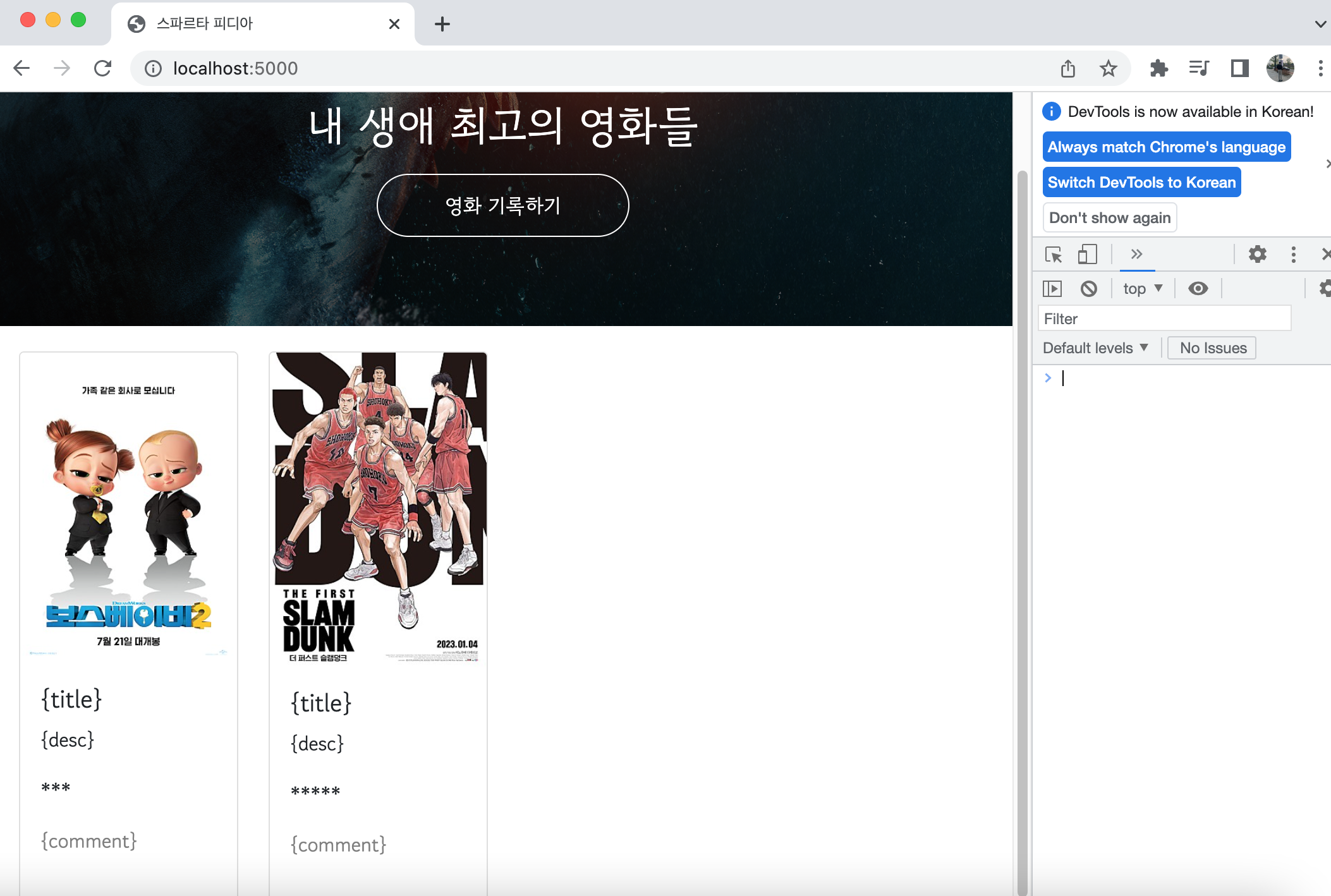
Task: View site information icon in address bar
Action: [x=153, y=68]
